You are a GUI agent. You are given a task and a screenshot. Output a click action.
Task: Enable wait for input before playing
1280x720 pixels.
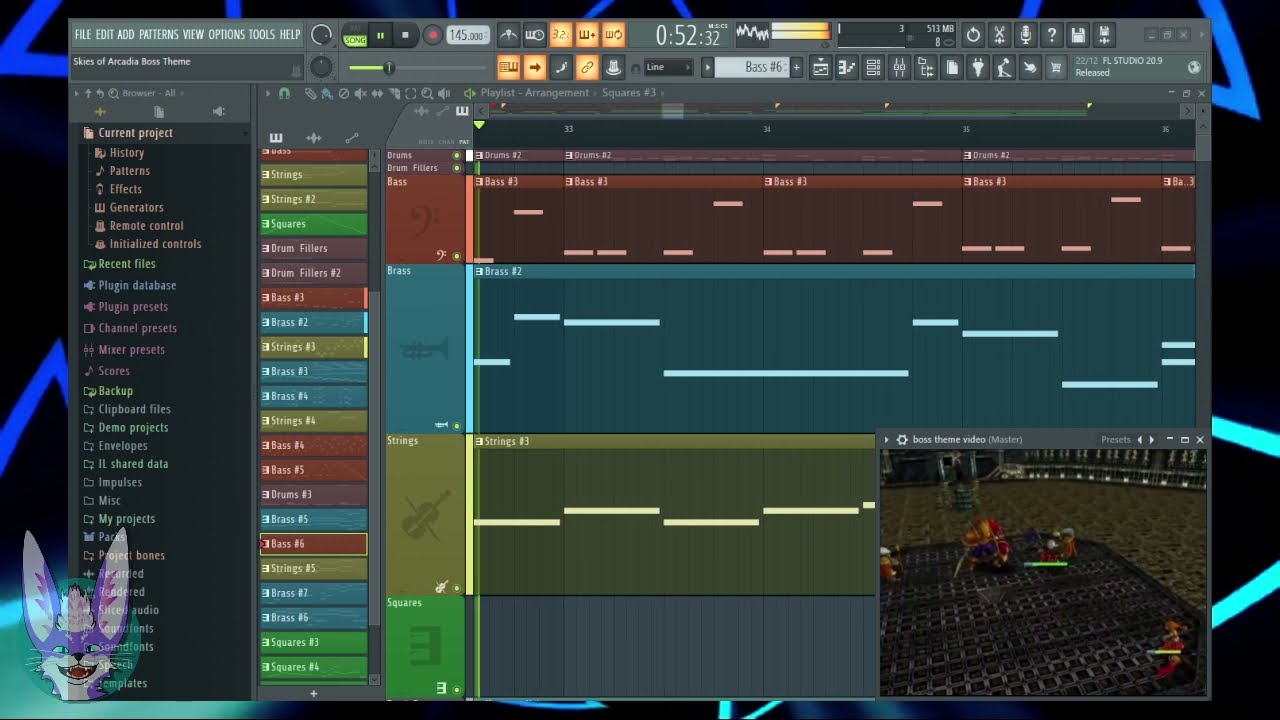point(535,35)
